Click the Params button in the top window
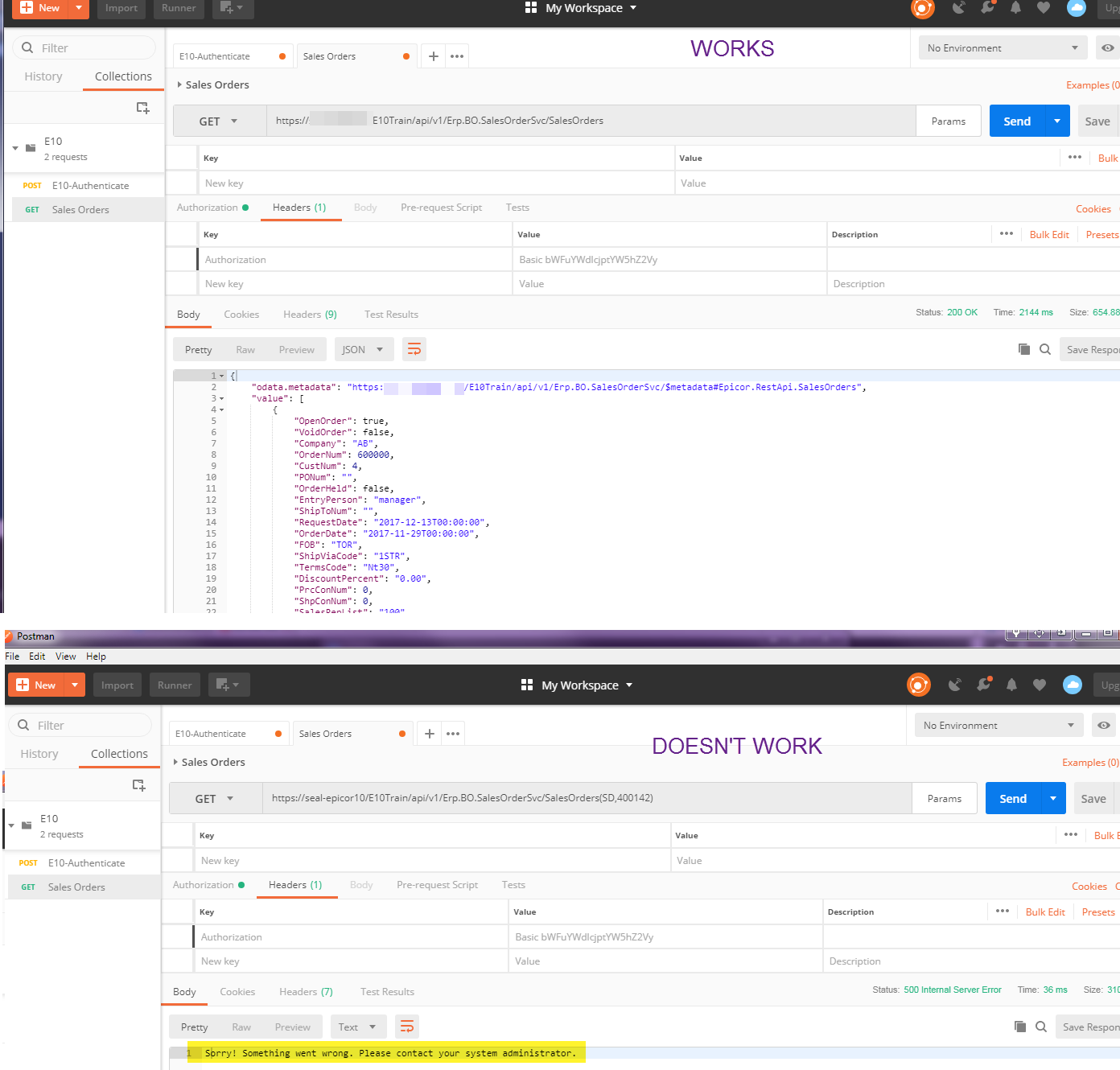Screen dimensions: 1120x1070 [x=949, y=121]
